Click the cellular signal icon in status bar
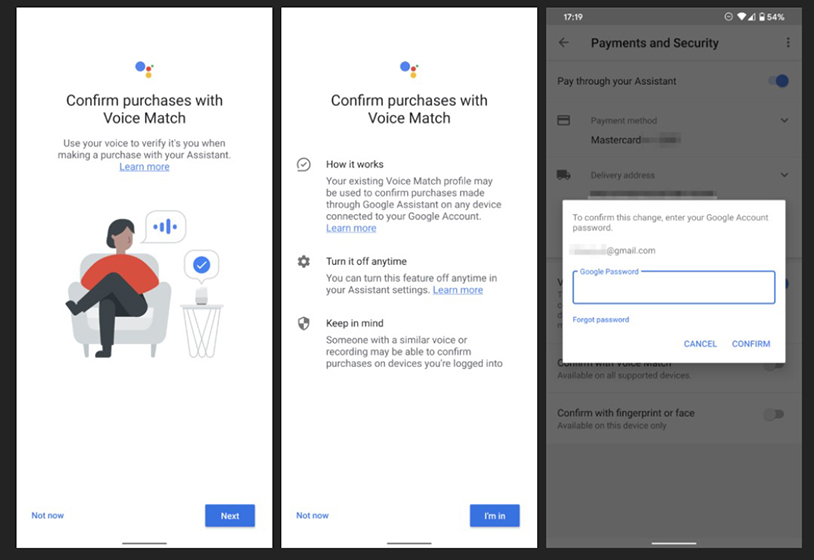Image resolution: width=814 pixels, height=560 pixels. 752,17
